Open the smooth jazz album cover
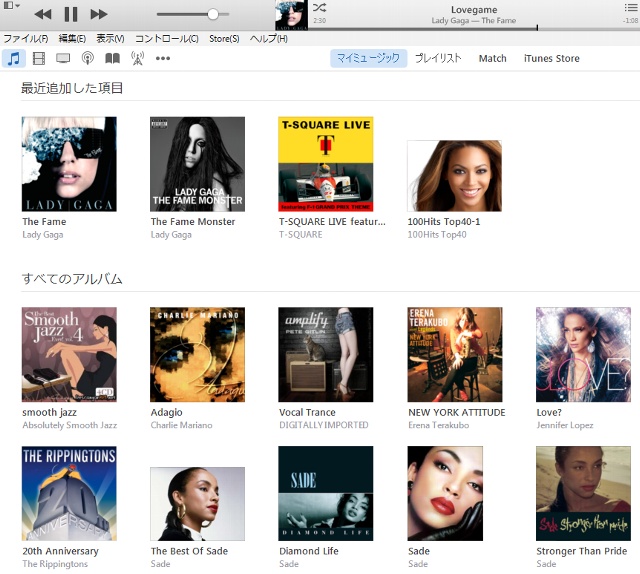Image resolution: width=640 pixels, height=574 pixels. [69, 355]
